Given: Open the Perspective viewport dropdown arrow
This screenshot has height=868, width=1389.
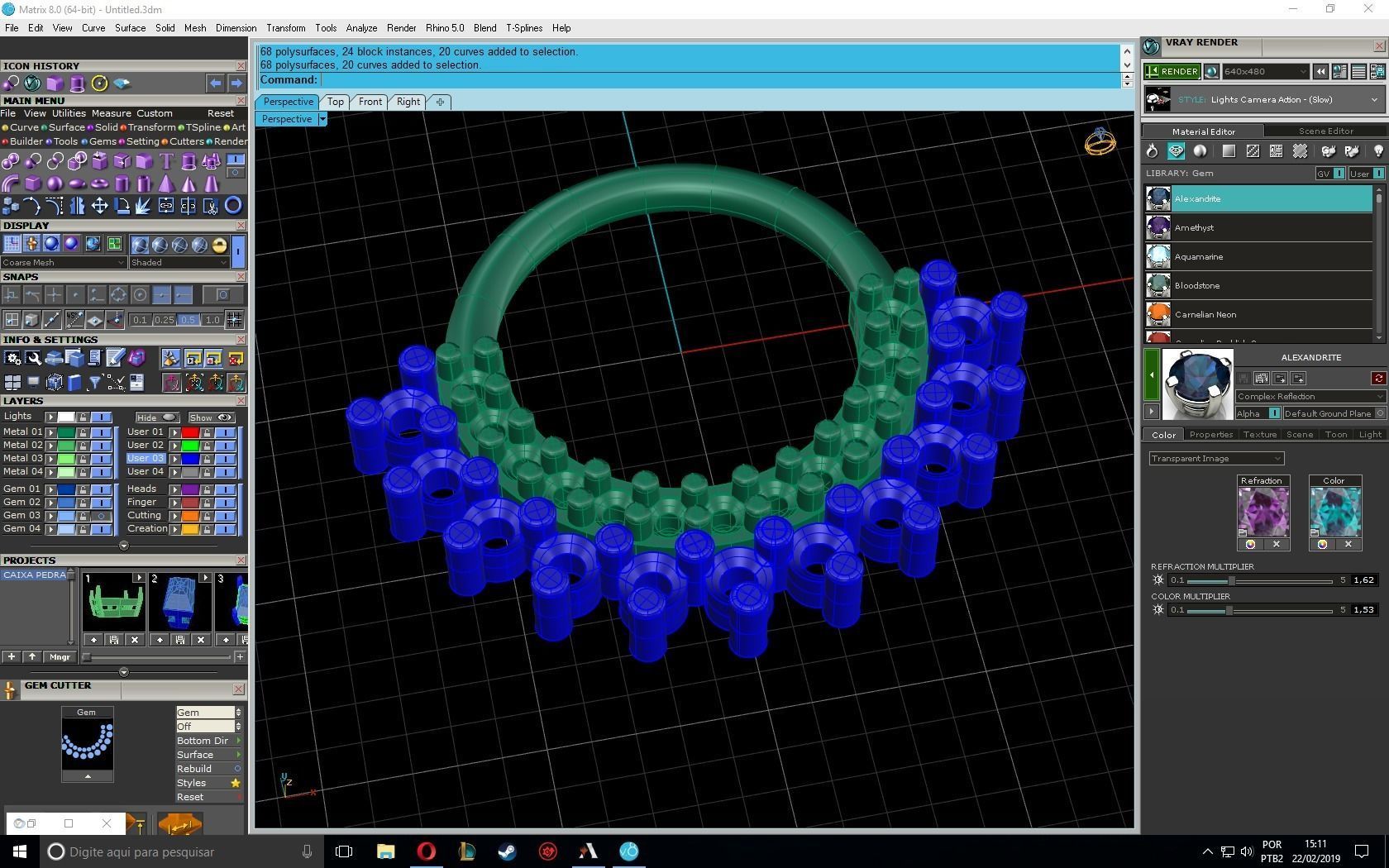Looking at the screenshot, I should coord(322,119).
